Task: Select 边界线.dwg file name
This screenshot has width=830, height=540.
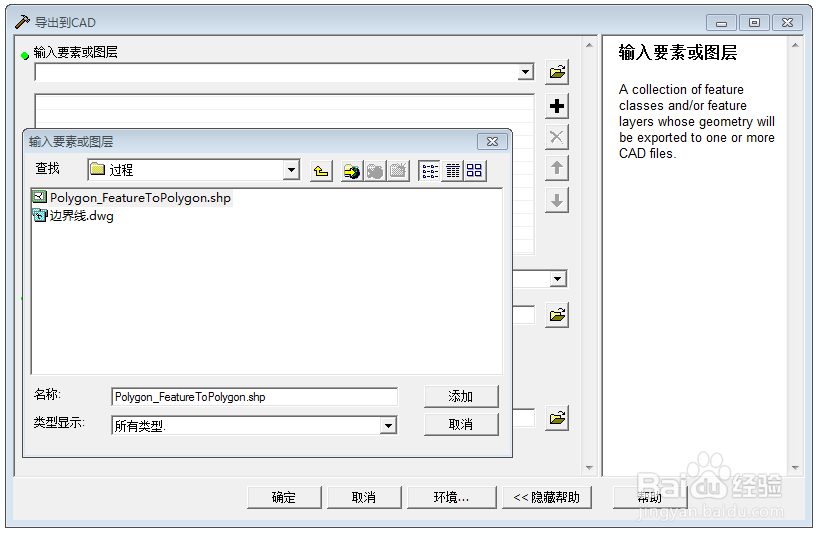Action: click(x=82, y=216)
